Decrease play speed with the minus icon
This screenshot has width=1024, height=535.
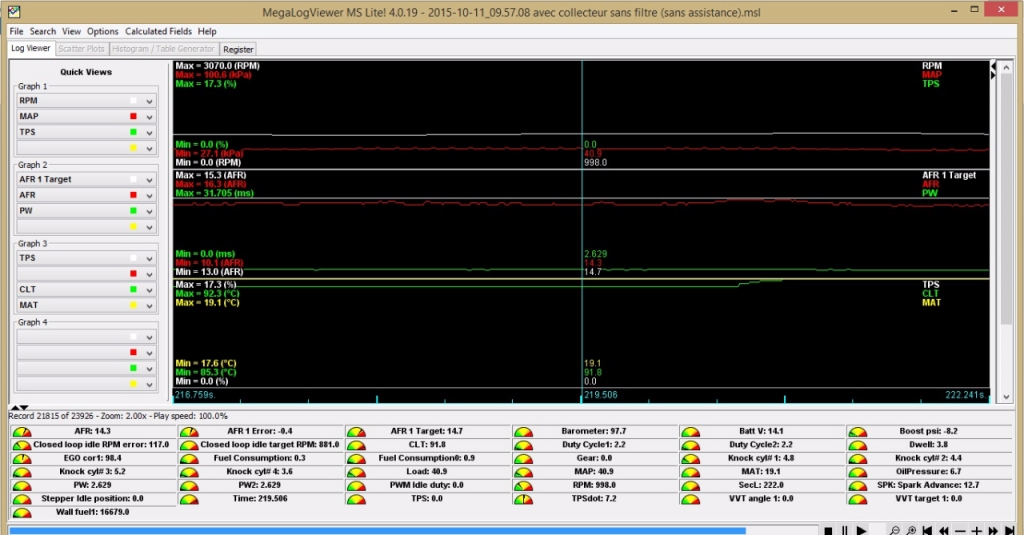click(960, 530)
